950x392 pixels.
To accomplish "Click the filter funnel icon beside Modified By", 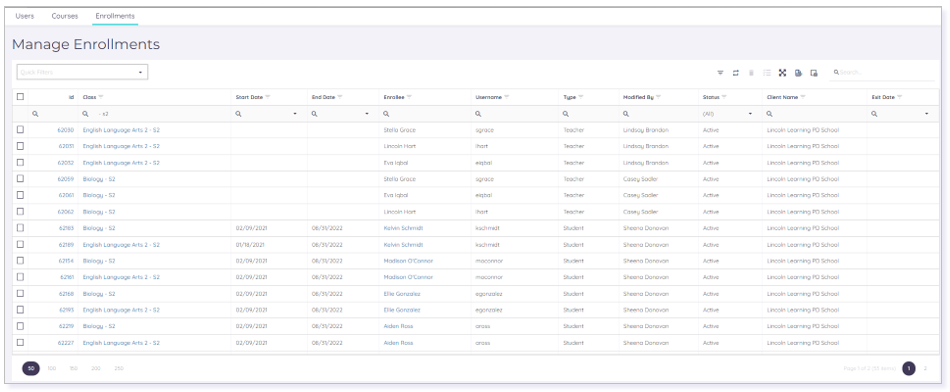I will (658, 97).
